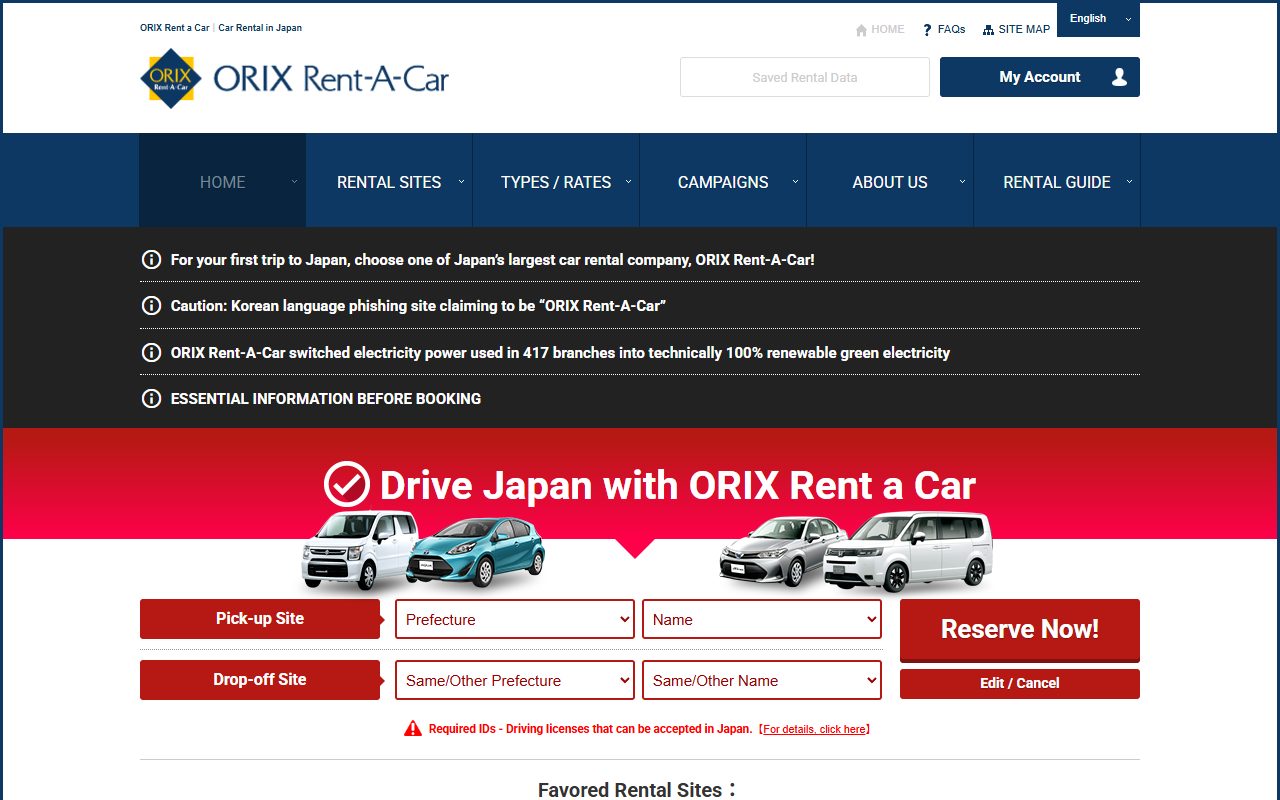The width and height of the screenshot is (1280, 800).
Task: Open the English language selector
Action: pyautogui.click(x=1098, y=19)
